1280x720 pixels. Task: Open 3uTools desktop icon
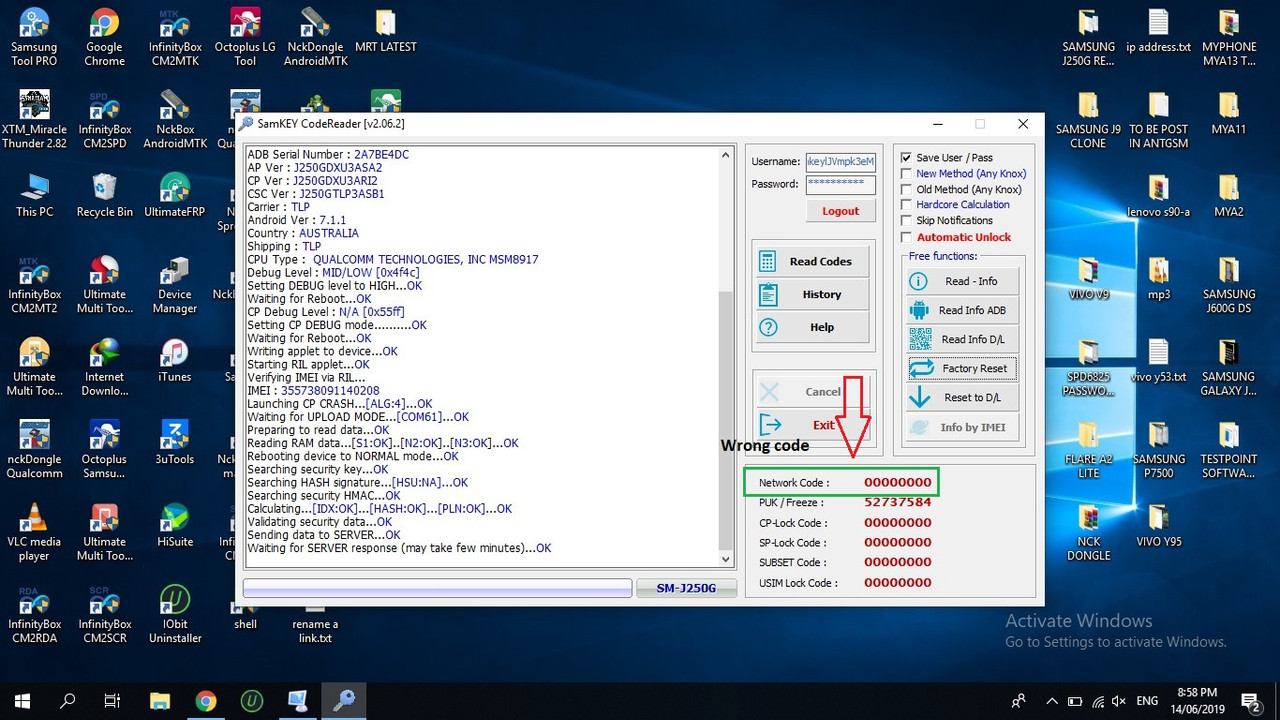[x=174, y=443]
